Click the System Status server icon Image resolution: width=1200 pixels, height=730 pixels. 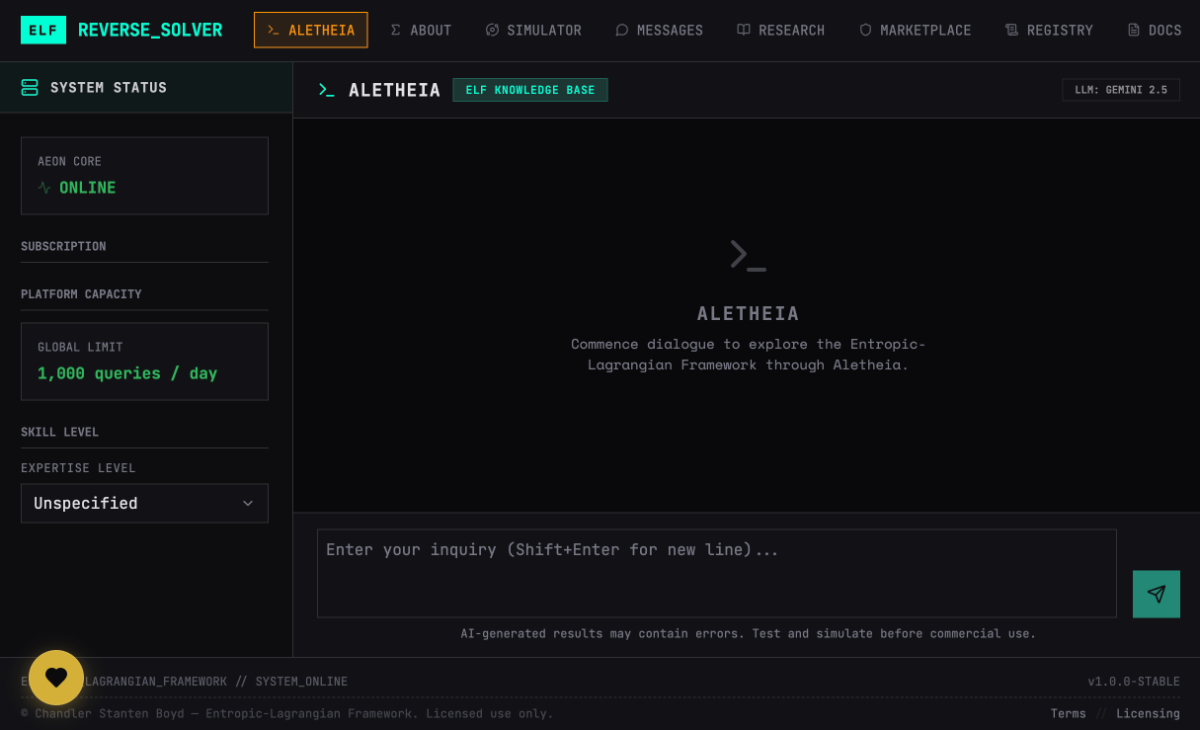click(30, 88)
